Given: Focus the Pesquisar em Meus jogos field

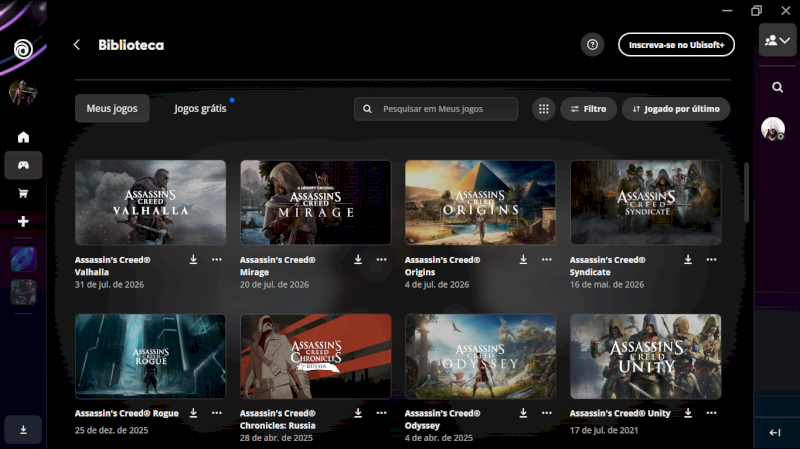Looking at the screenshot, I should (x=436, y=109).
